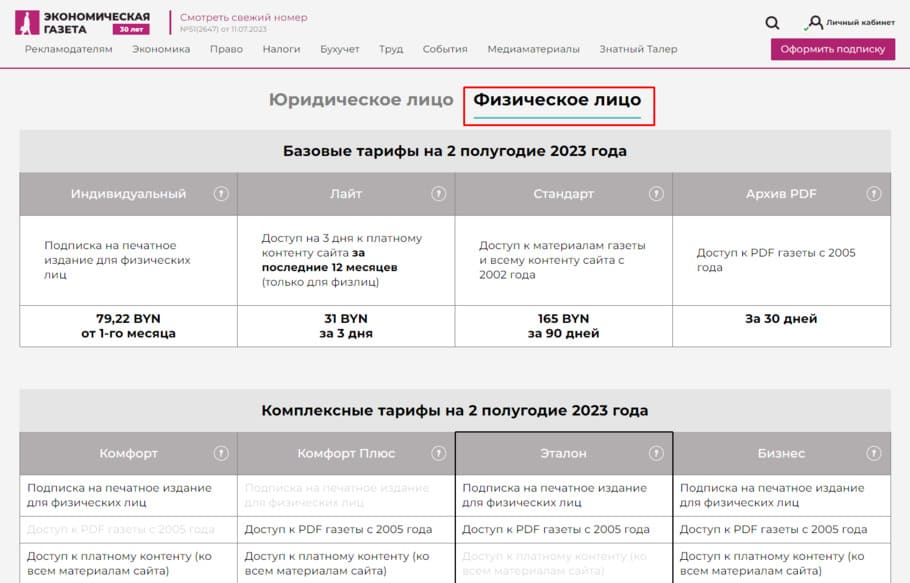Click issue number №51(2647) text
The image size is (910, 583).
click(x=223, y=29)
